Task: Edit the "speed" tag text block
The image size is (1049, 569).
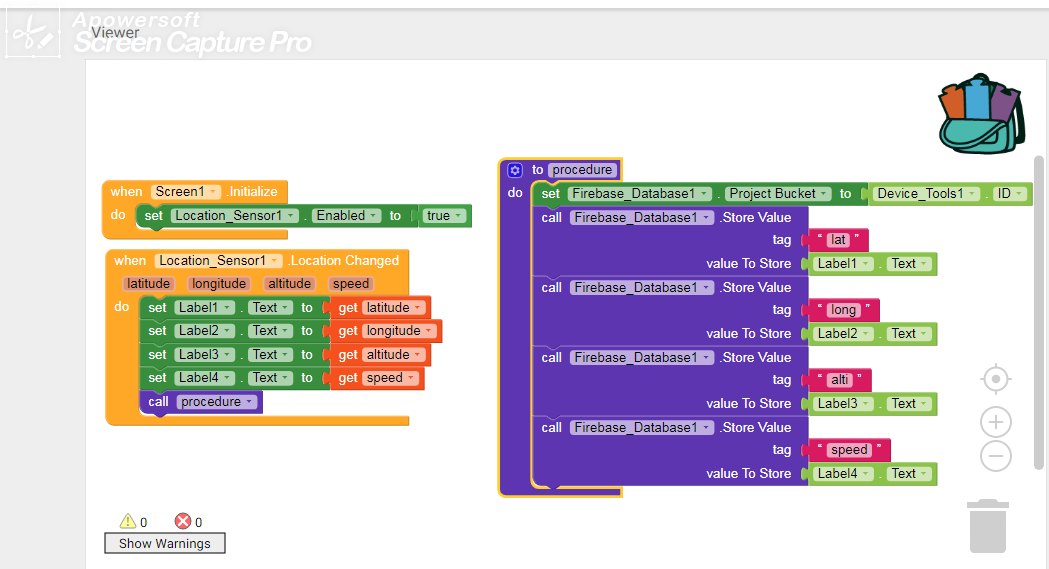Action: pos(848,450)
